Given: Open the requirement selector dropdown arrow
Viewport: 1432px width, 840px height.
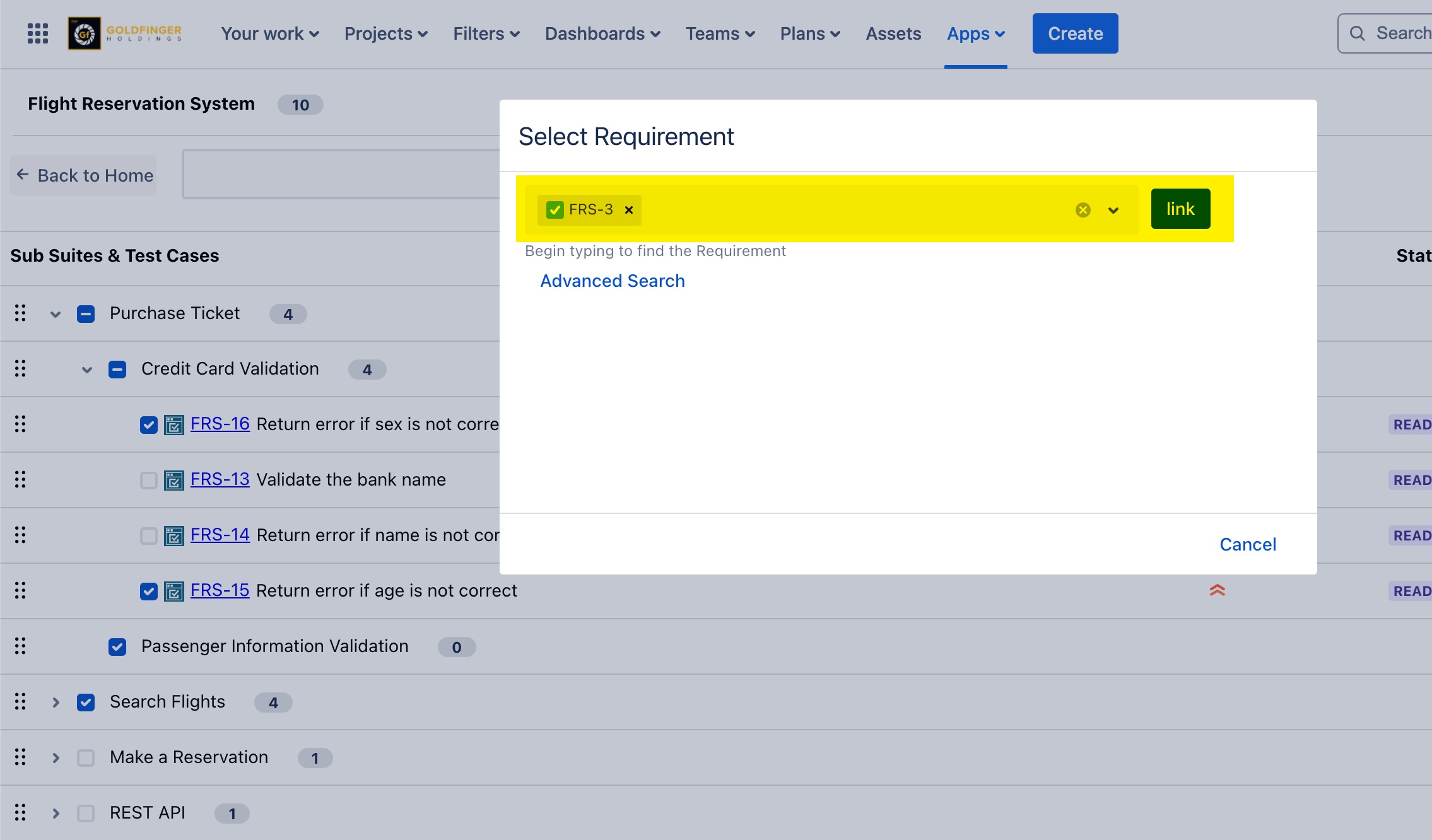Looking at the screenshot, I should pyautogui.click(x=1113, y=210).
